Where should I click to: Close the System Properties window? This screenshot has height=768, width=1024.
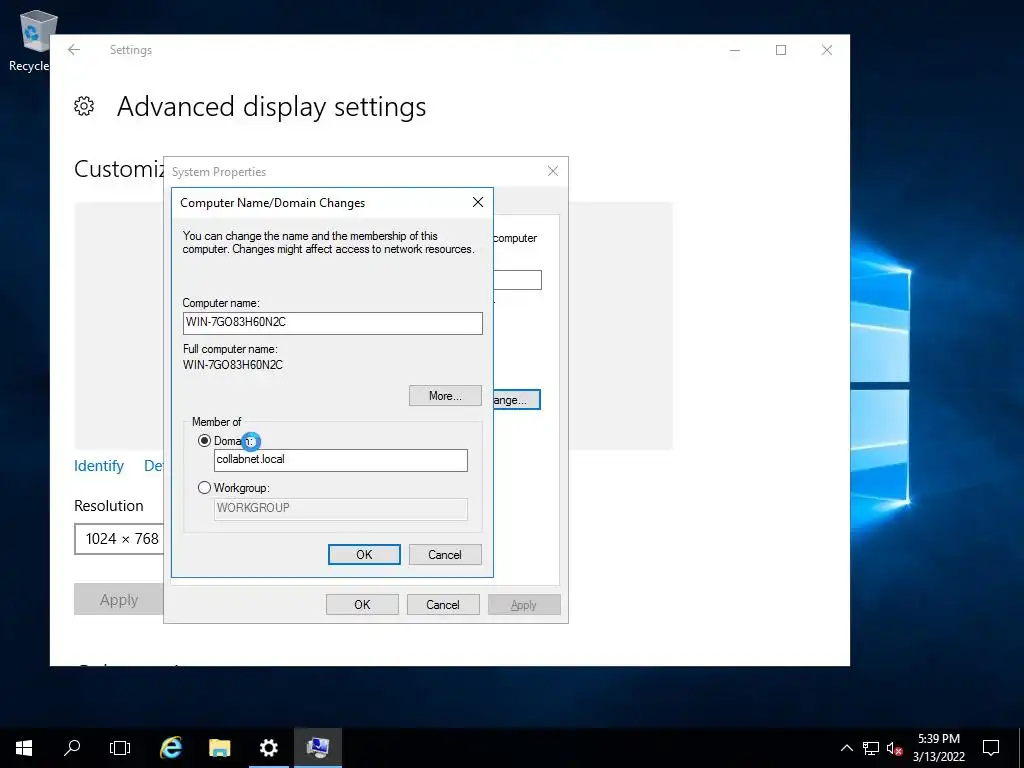tap(553, 171)
